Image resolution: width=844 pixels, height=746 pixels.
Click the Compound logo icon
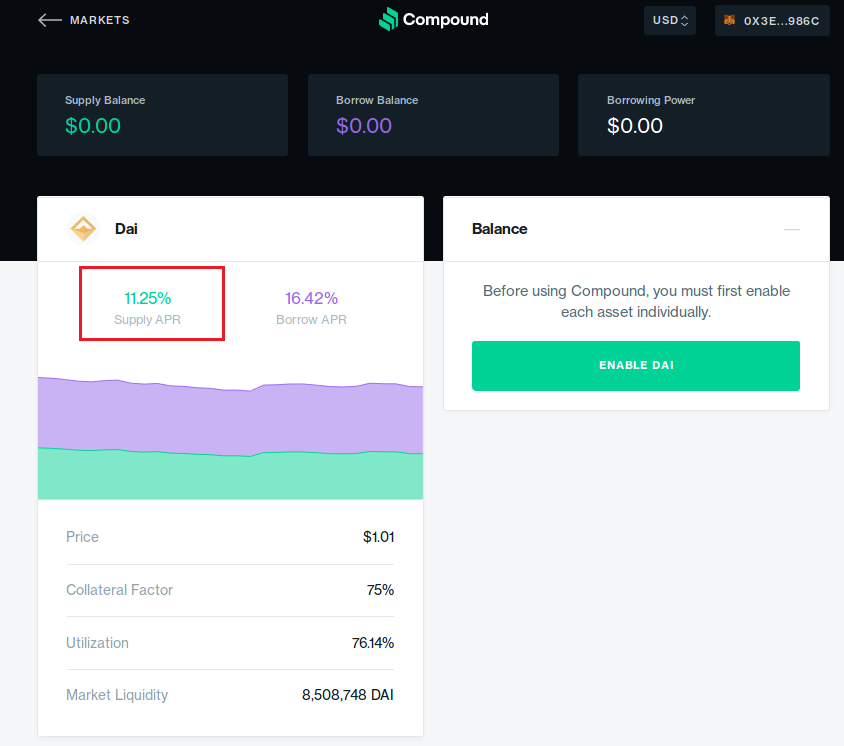(x=389, y=19)
